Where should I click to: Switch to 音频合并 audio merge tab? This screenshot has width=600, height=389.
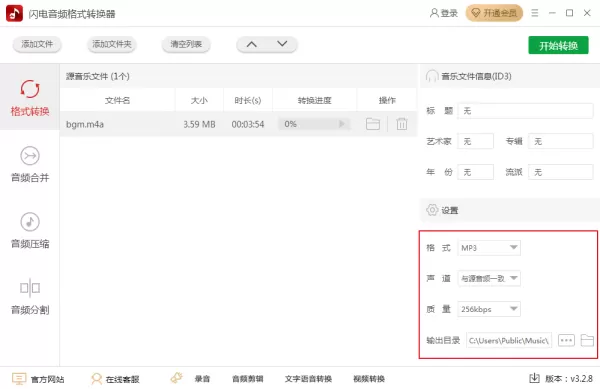30,164
